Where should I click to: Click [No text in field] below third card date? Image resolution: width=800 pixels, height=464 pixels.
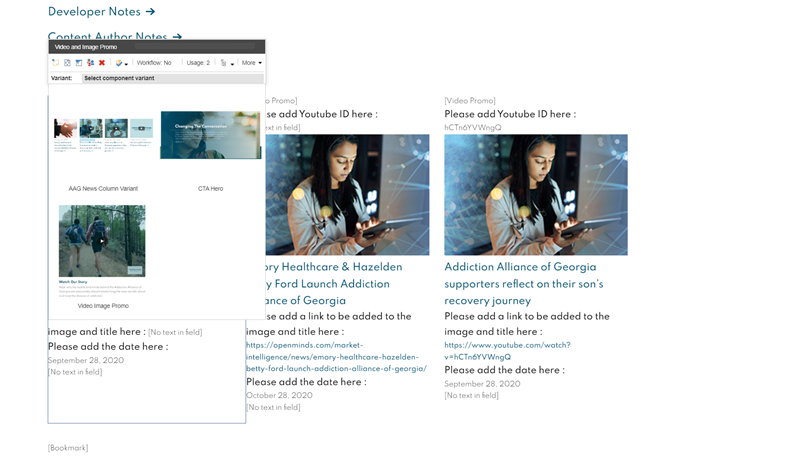(x=471, y=396)
